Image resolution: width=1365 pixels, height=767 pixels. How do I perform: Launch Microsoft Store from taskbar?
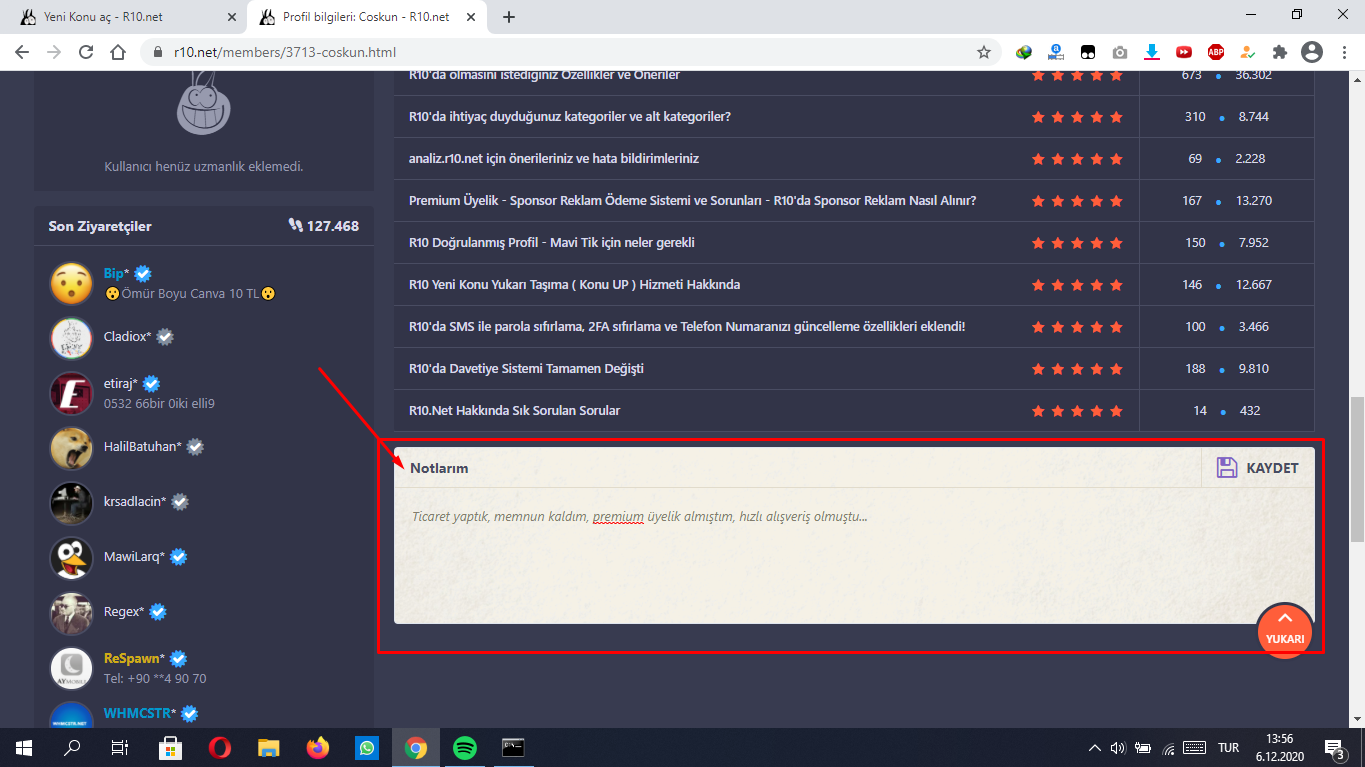point(170,747)
